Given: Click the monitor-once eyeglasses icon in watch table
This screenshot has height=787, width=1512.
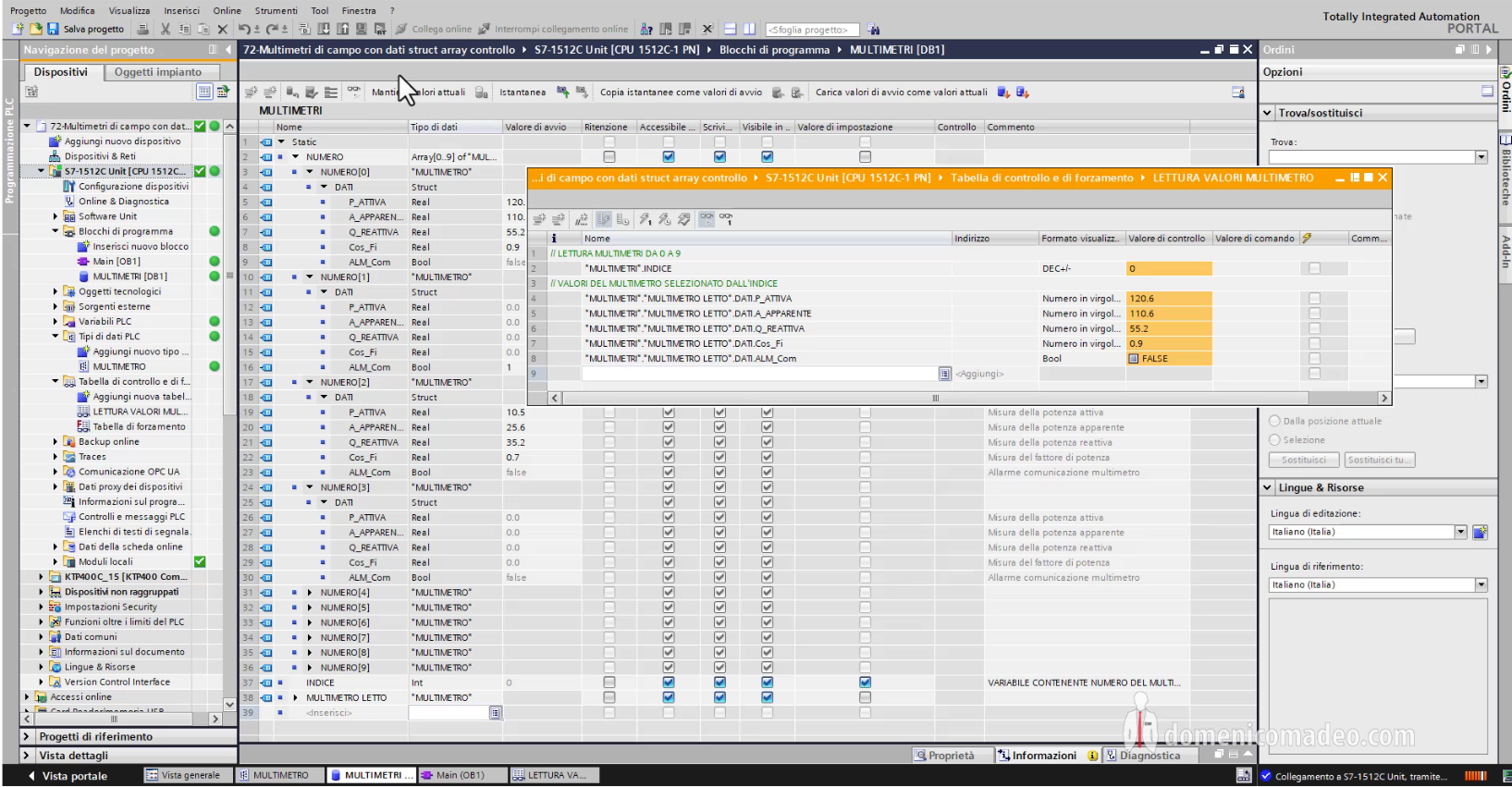Looking at the screenshot, I should pyautogui.click(x=727, y=219).
